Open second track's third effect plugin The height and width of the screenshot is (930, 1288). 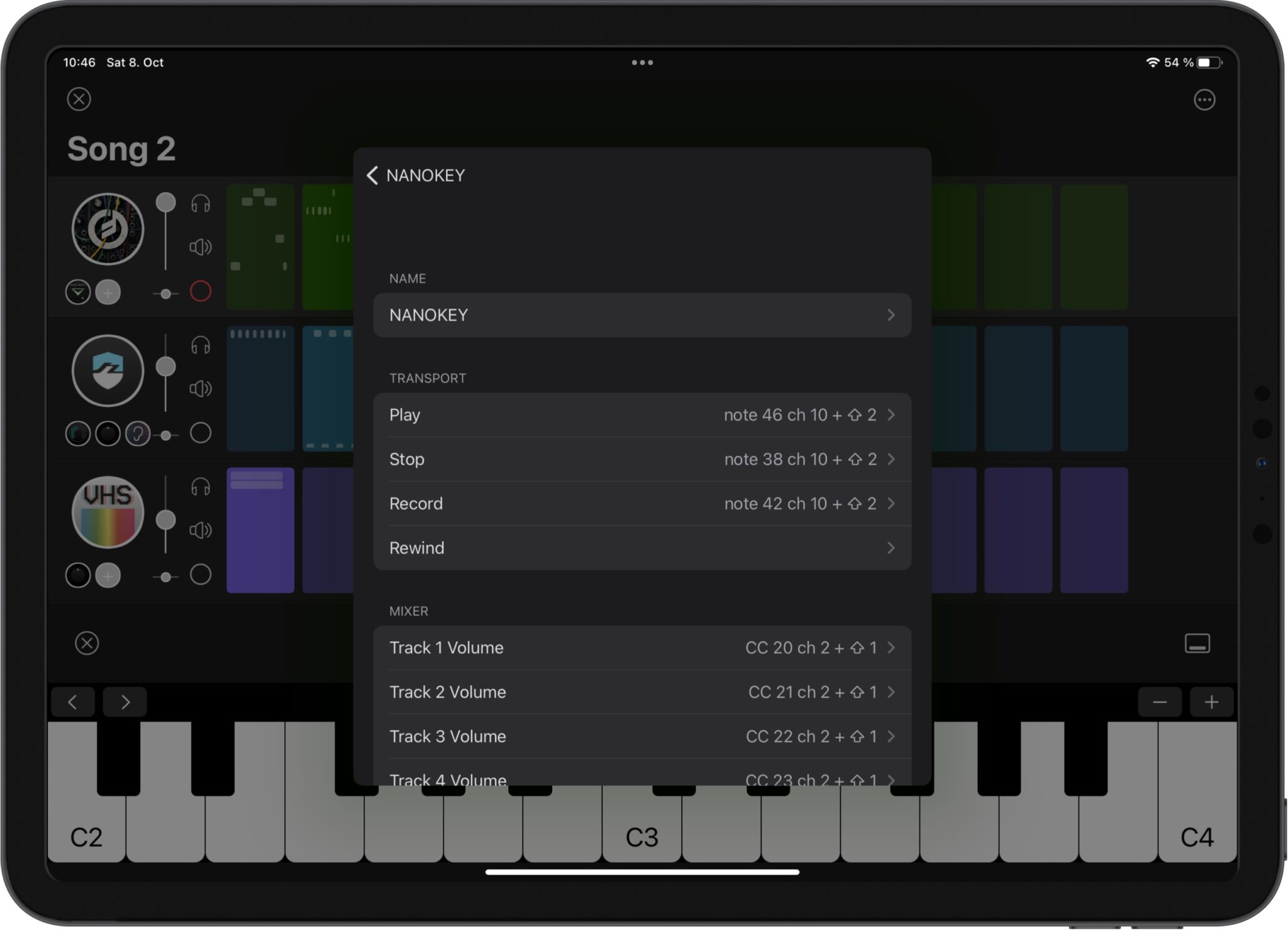click(x=137, y=434)
